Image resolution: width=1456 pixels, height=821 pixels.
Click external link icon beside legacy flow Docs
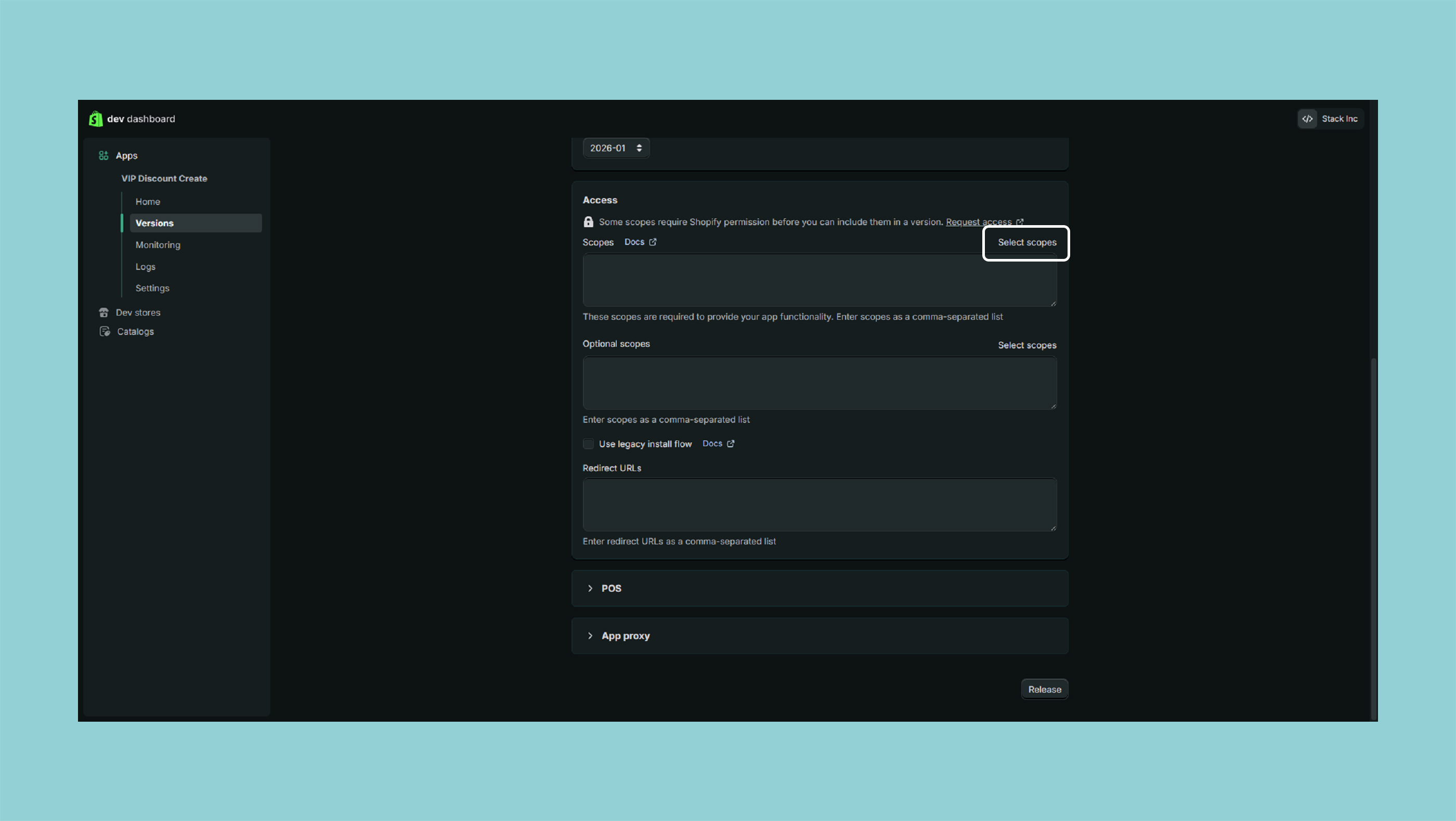point(731,444)
